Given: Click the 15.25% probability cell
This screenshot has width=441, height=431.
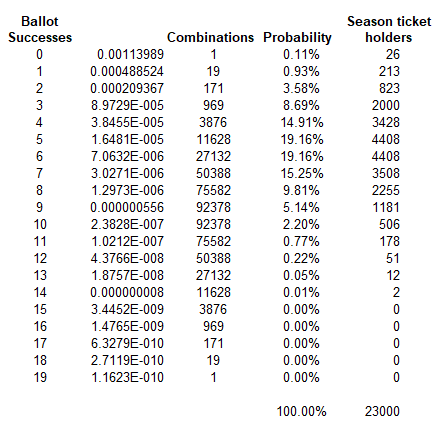Looking at the screenshot, I should tap(302, 173).
